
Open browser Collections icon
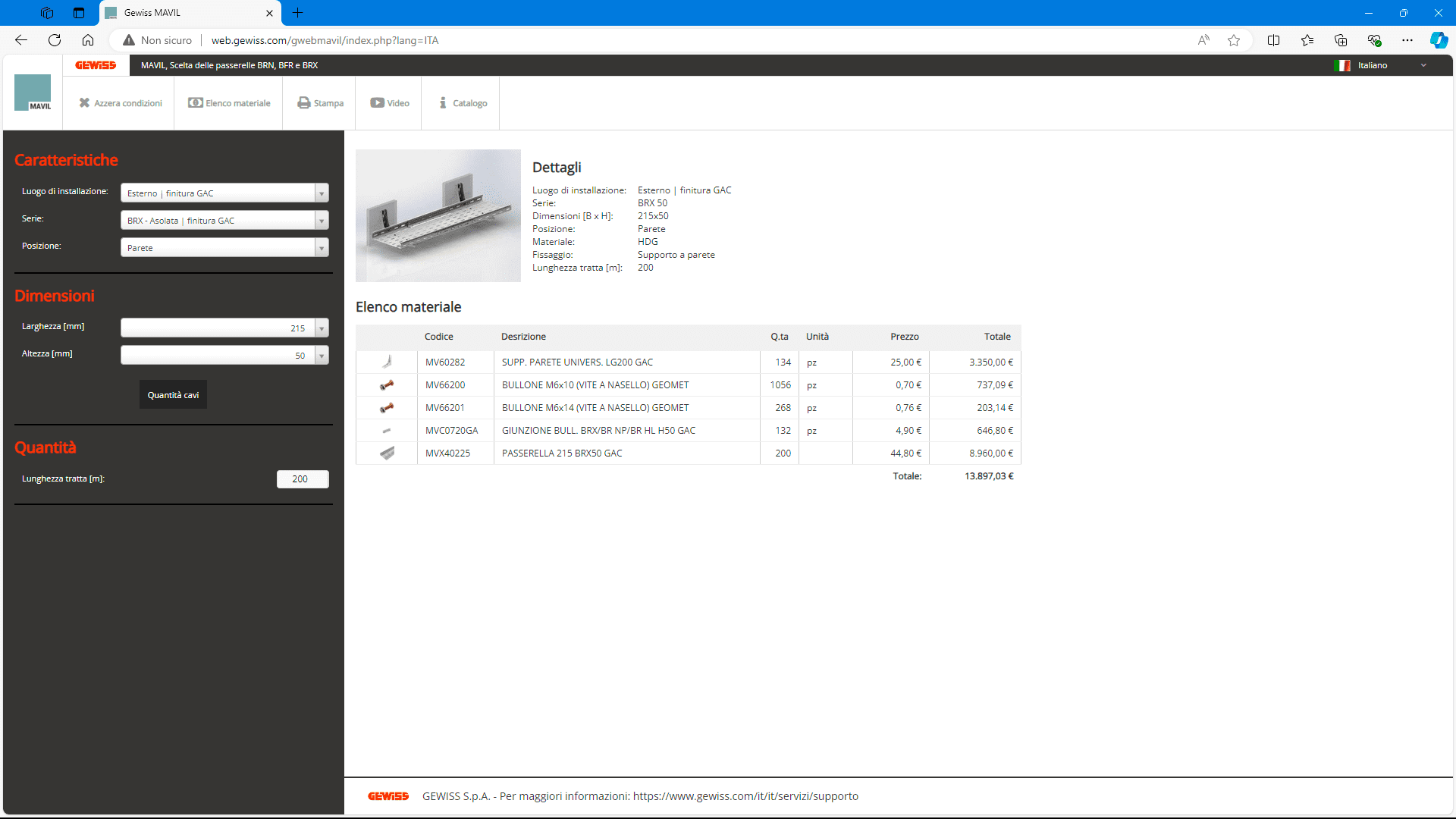click(x=1341, y=40)
